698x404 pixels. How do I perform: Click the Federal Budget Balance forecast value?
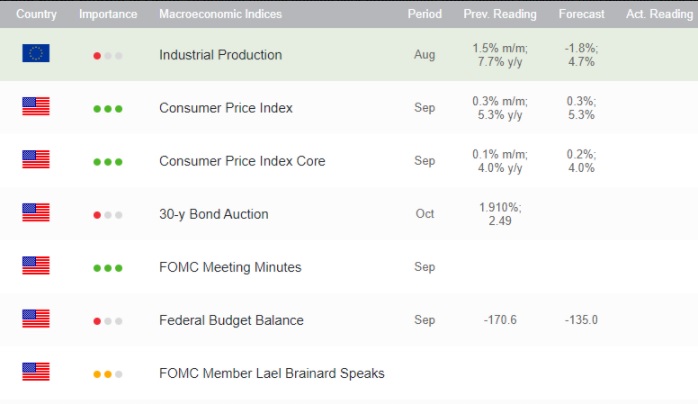tap(581, 320)
